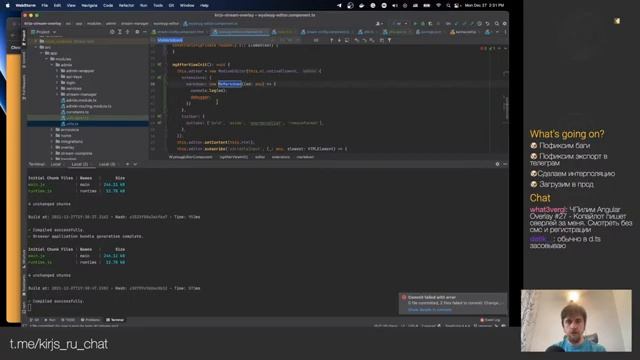Collapse the admin folder
The image size is (640, 360).
point(52,65)
